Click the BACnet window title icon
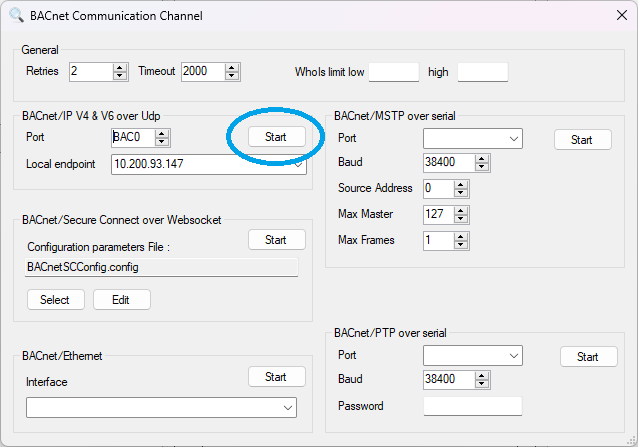This screenshot has width=638, height=447. (x=17, y=15)
